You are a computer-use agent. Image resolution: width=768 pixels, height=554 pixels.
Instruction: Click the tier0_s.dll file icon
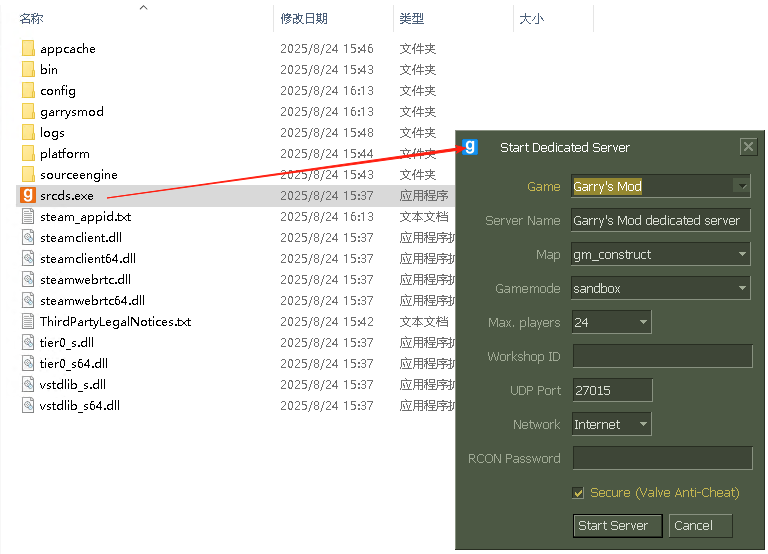point(28,342)
